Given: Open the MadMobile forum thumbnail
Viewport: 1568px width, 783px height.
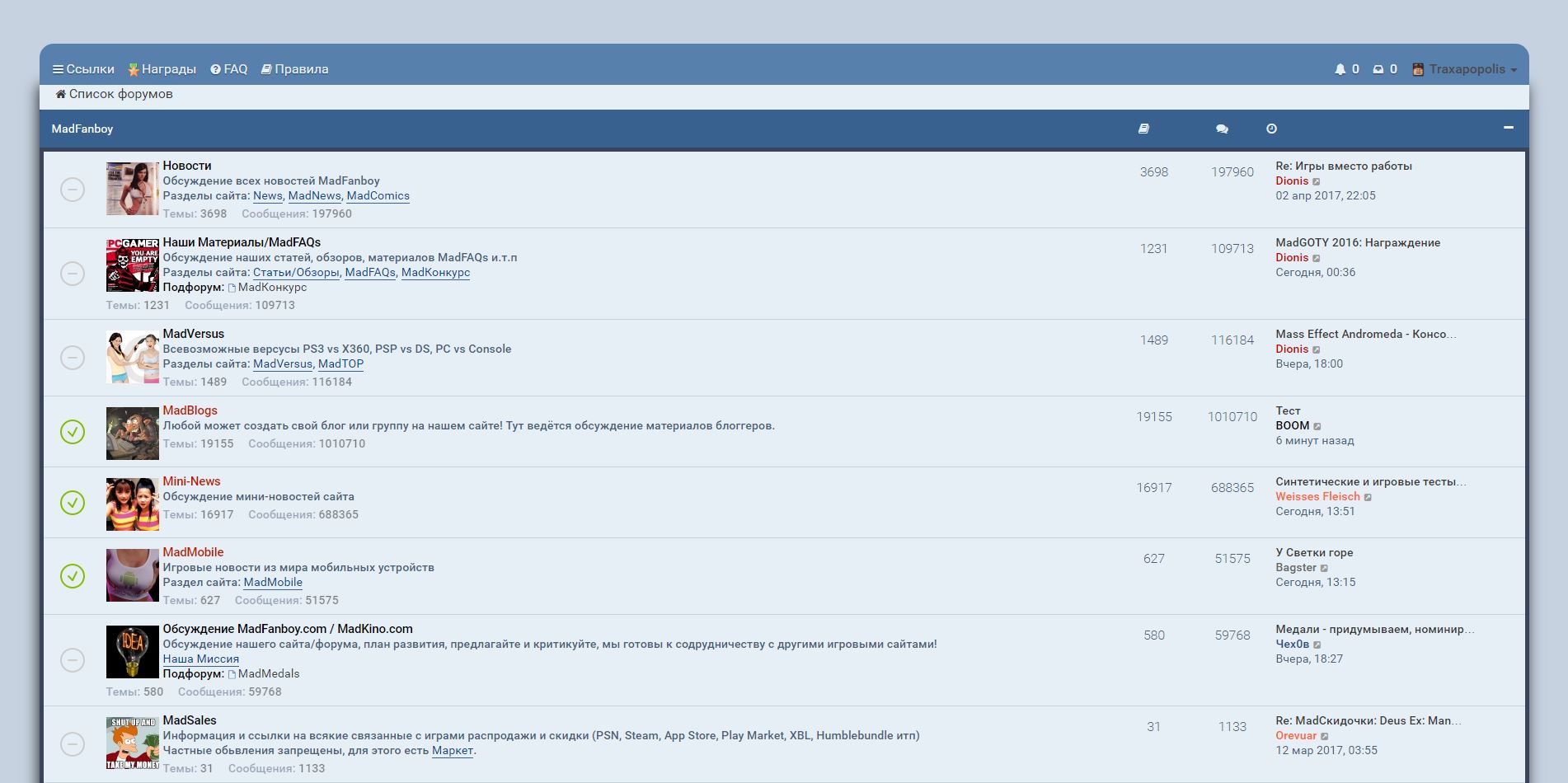Looking at the screenshot, I should [132, 575].
